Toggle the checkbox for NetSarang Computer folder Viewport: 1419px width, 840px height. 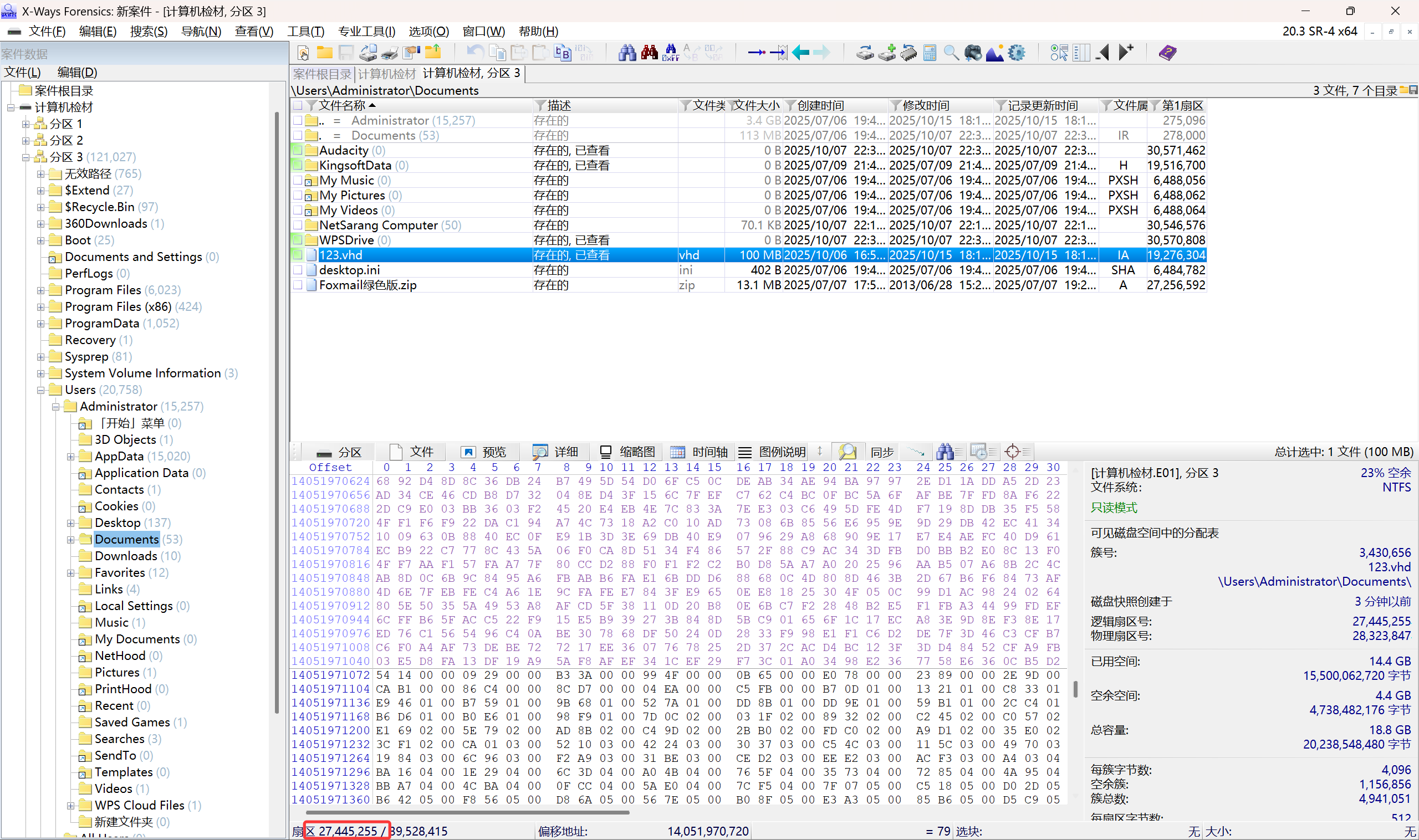tap(298, 226)
